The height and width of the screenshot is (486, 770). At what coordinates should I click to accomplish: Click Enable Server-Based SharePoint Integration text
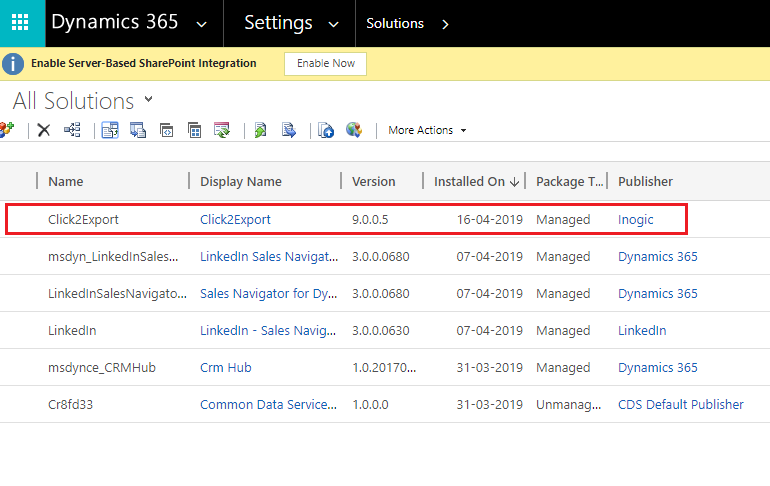coord(143,63)
